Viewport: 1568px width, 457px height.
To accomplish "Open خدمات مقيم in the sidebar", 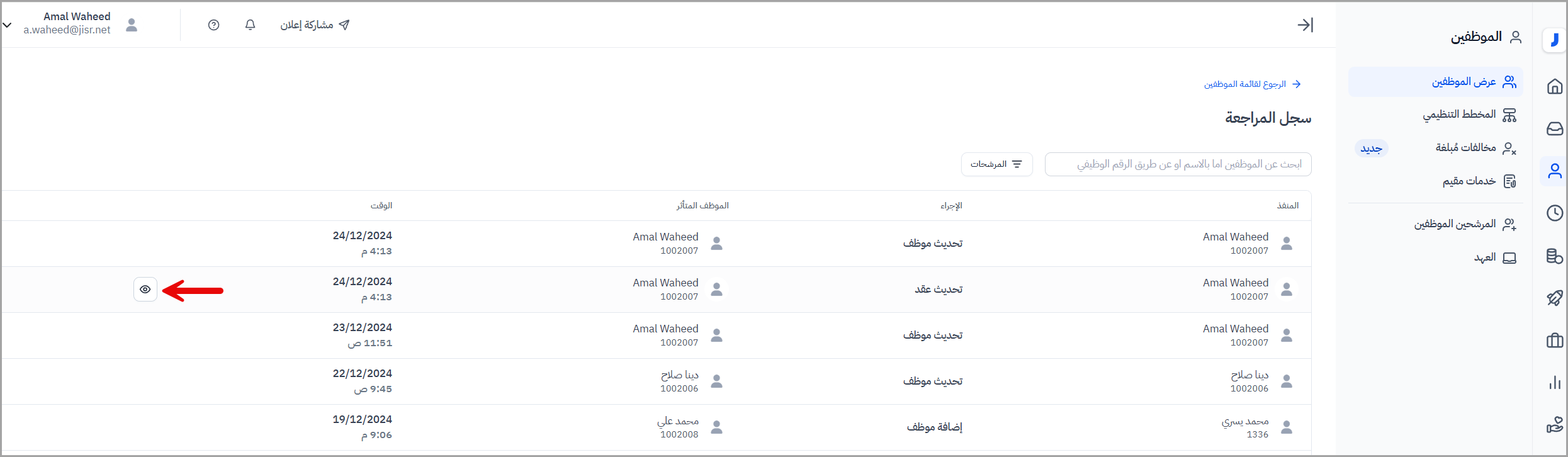I will (1469, 181).
